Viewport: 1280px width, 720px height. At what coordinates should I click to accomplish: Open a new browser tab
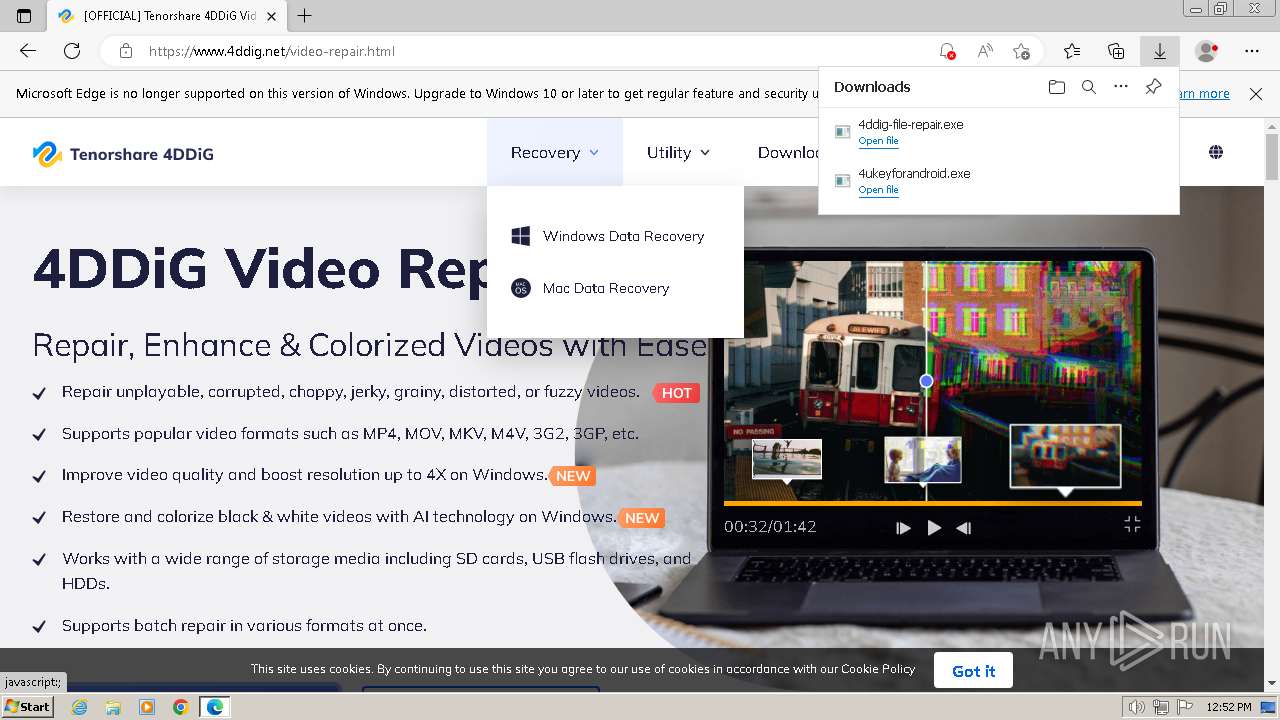click(x=305, y=16)
